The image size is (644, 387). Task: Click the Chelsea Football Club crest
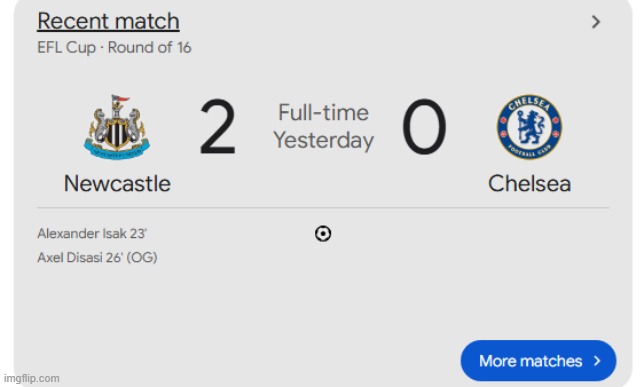coord(530,127)
